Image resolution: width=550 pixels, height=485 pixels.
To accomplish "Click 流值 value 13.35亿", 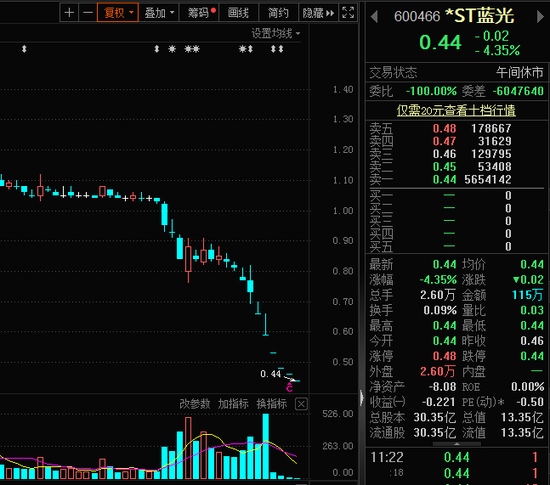I will point(522,433).
